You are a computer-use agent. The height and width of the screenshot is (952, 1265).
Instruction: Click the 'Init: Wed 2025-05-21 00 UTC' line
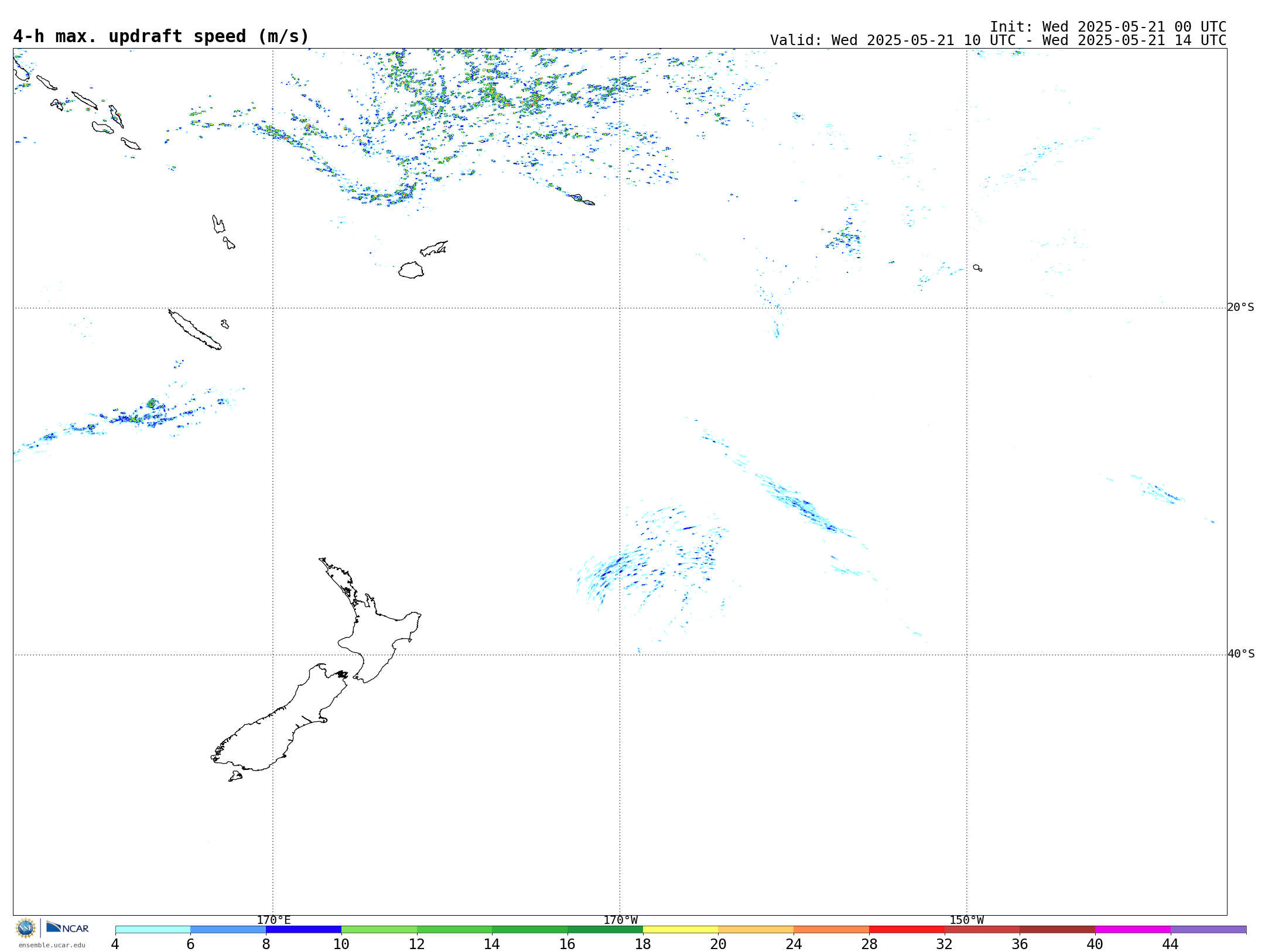[x=1108, y=27]
